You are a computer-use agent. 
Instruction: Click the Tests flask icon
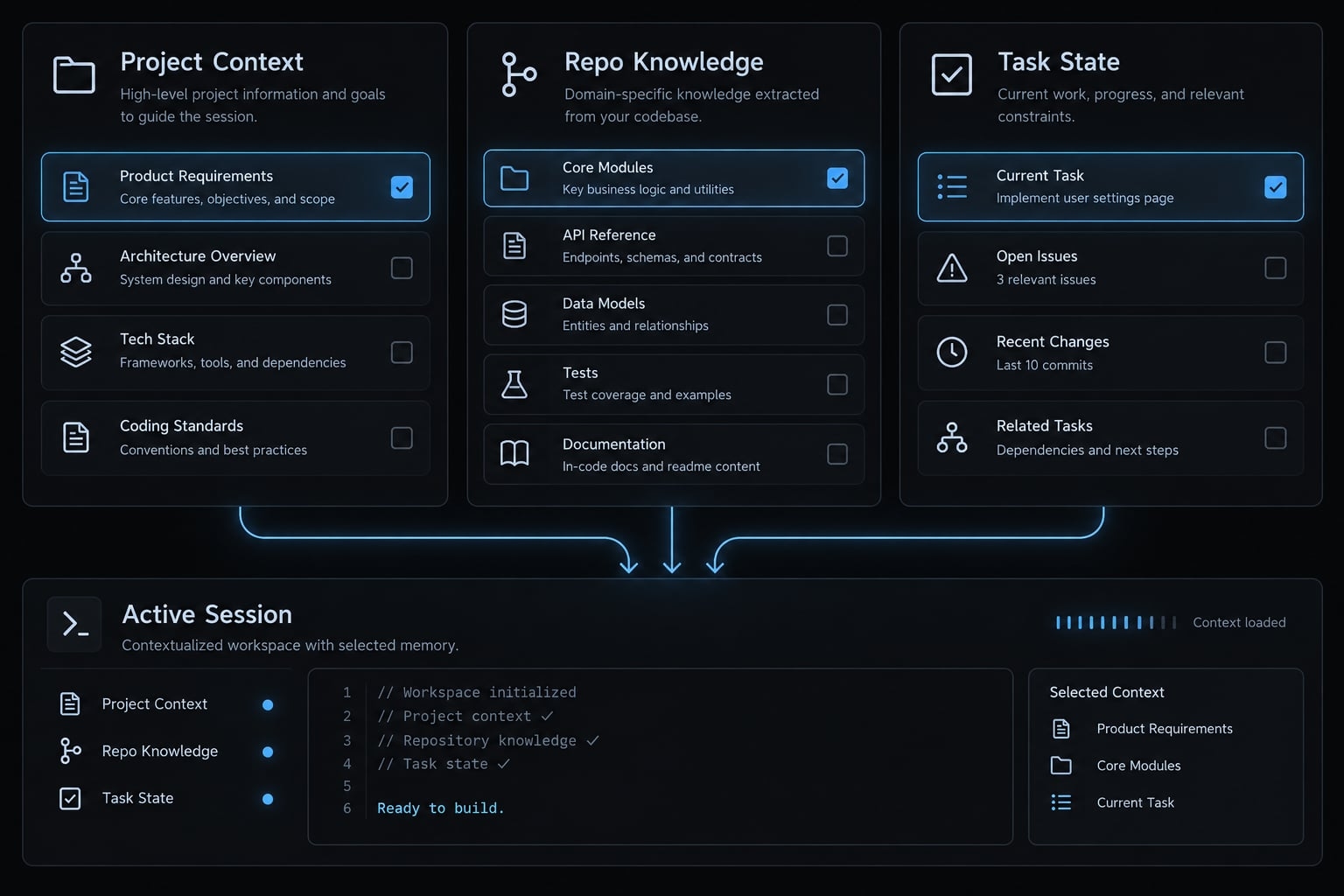[514, 384]
